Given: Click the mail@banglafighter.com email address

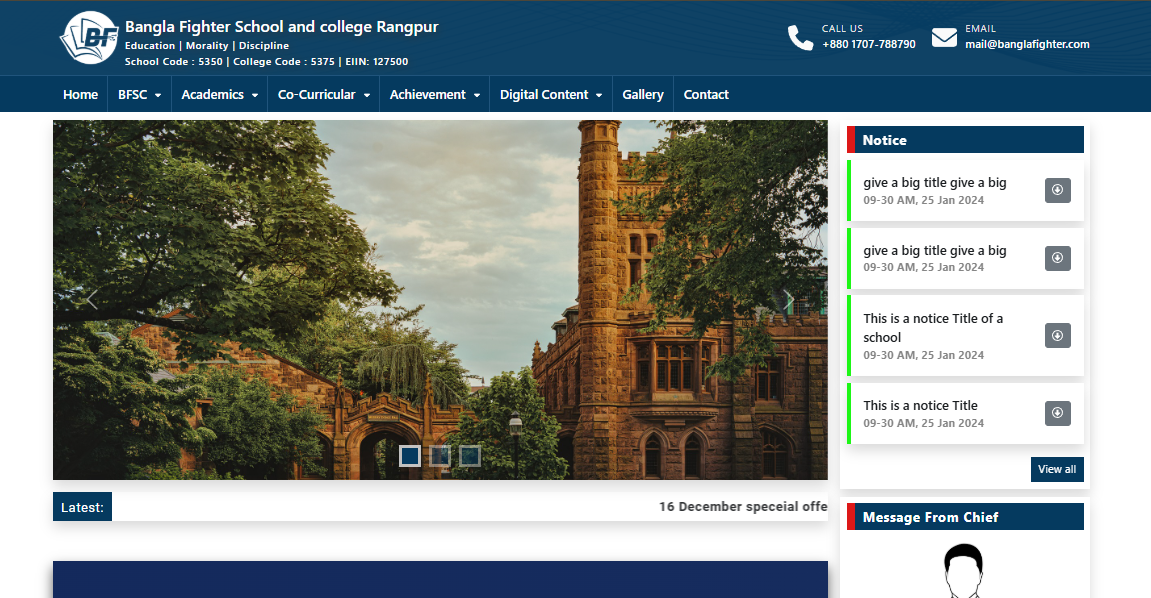Looking at the screenshot, I should click(1027, 44).
